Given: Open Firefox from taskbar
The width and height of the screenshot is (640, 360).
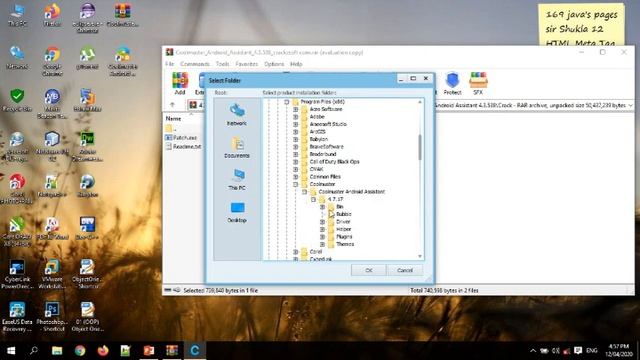Looking at the screenshot, I should [x=103, y=351].
